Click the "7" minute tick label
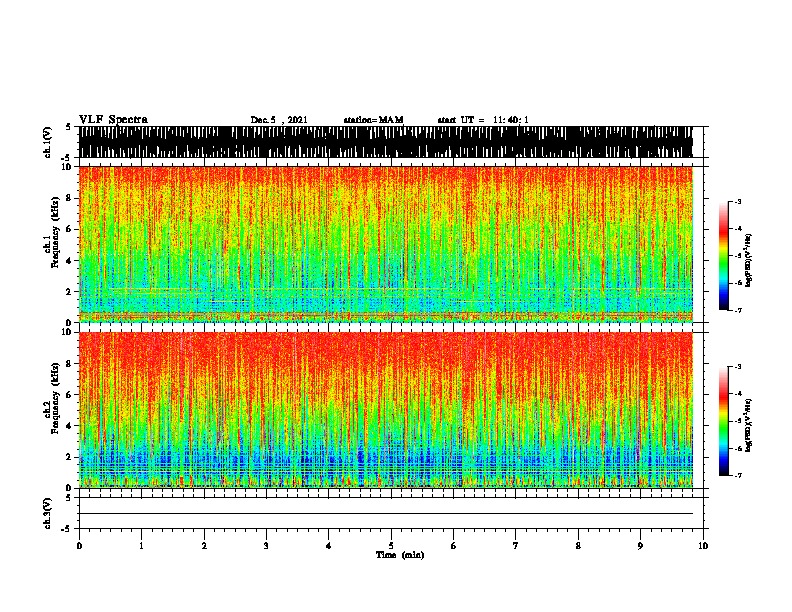Image resolution: width=792 pixels, height=612 pixels. point(516,546)
